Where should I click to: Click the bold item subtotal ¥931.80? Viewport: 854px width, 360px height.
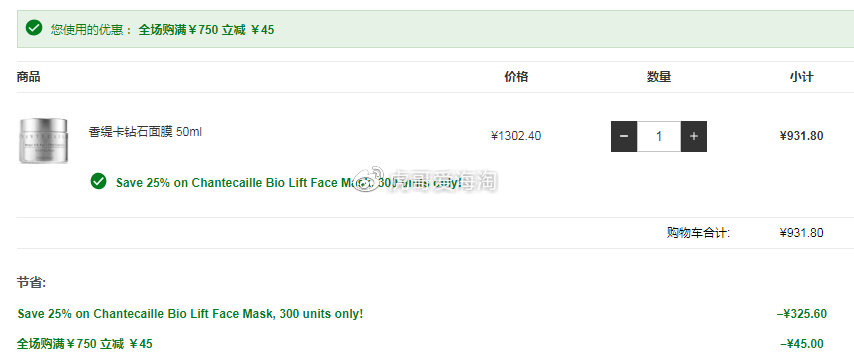tap(802, 136)
